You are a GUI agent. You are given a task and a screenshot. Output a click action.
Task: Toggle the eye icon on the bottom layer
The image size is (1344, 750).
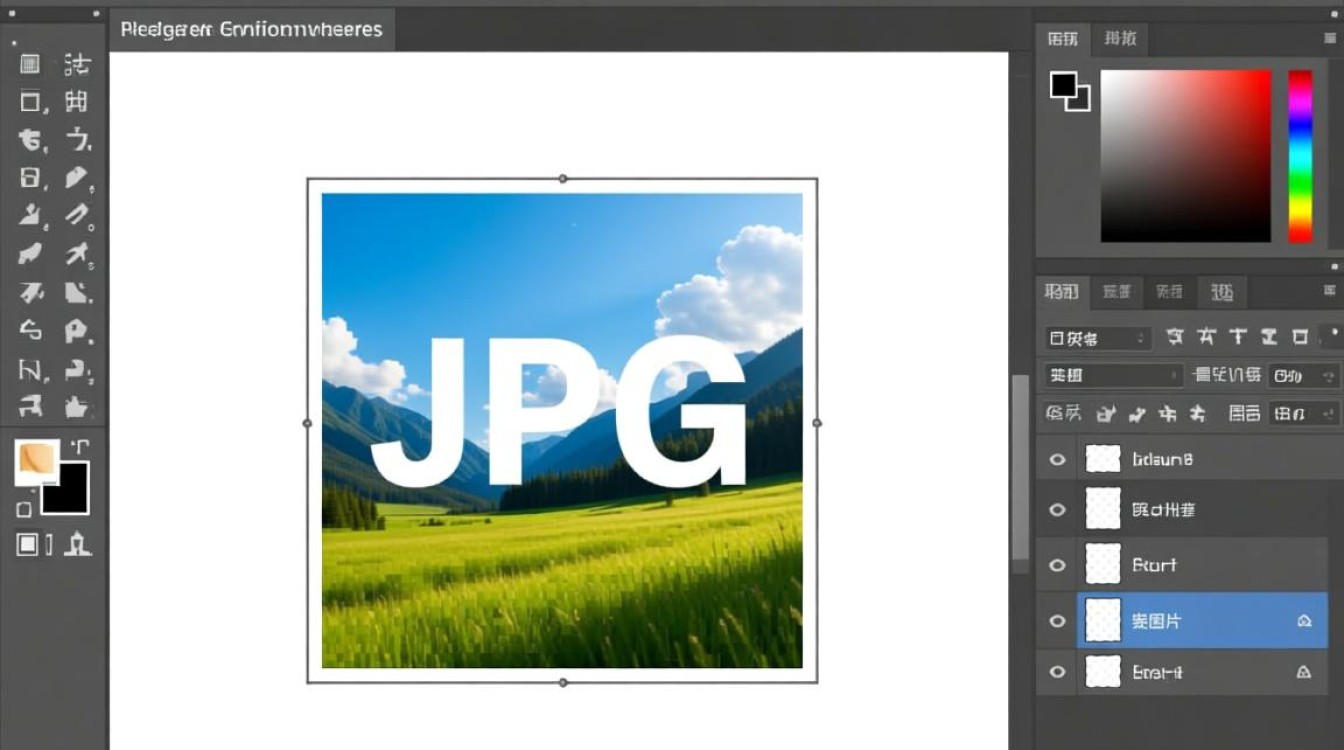pos(1057,671)
